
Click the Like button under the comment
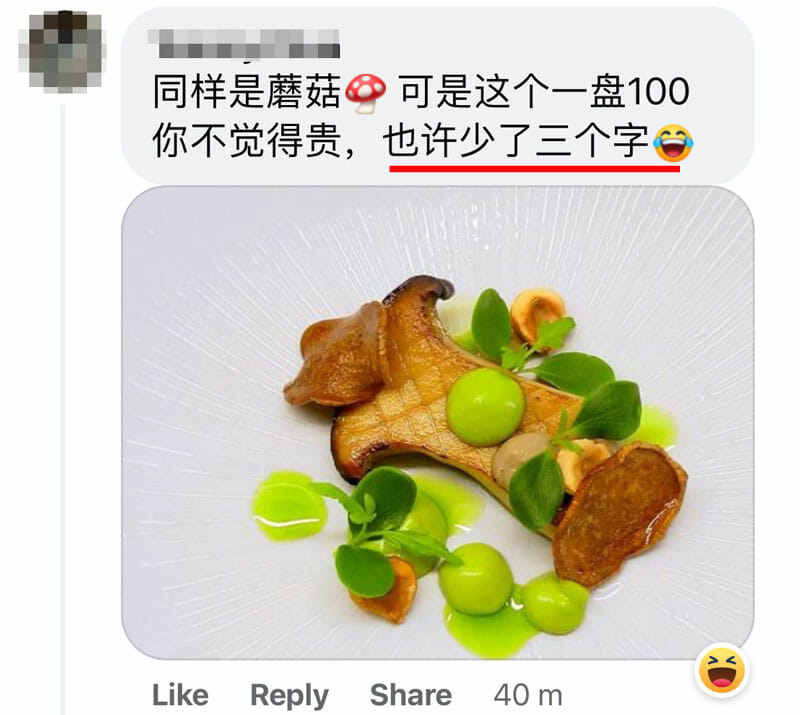(x=180, y=695)
